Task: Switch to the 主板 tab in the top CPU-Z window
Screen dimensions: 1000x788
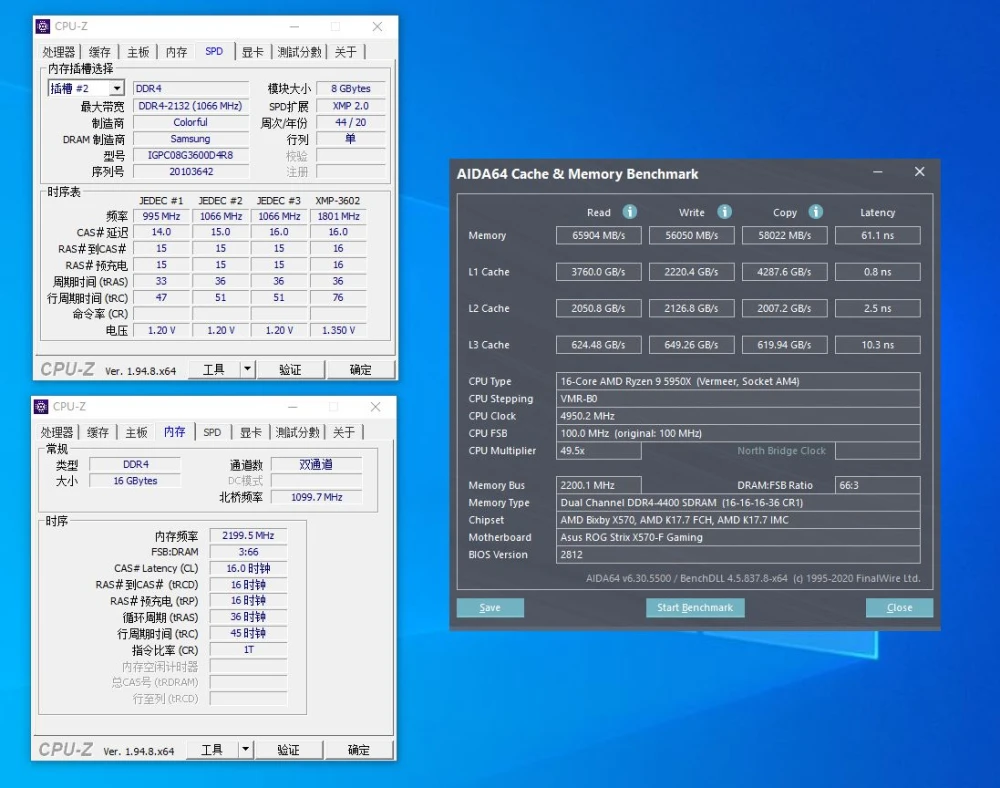Action: [138, 52]
